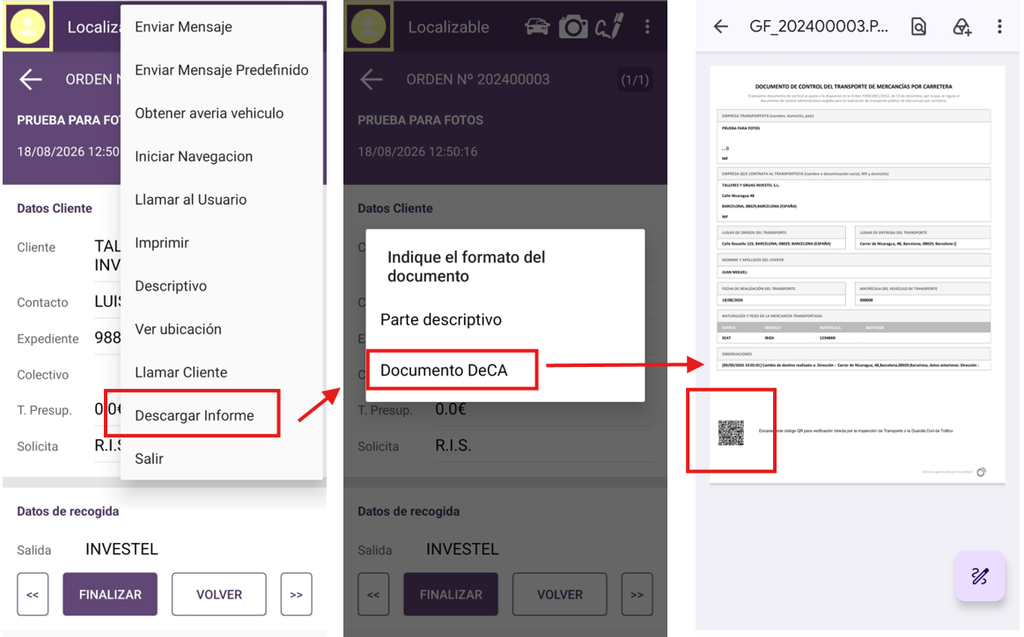Viewport: 1024px width, 637px height.
Task: Go to next order with >> button
Action: click(x=296, y=594)
